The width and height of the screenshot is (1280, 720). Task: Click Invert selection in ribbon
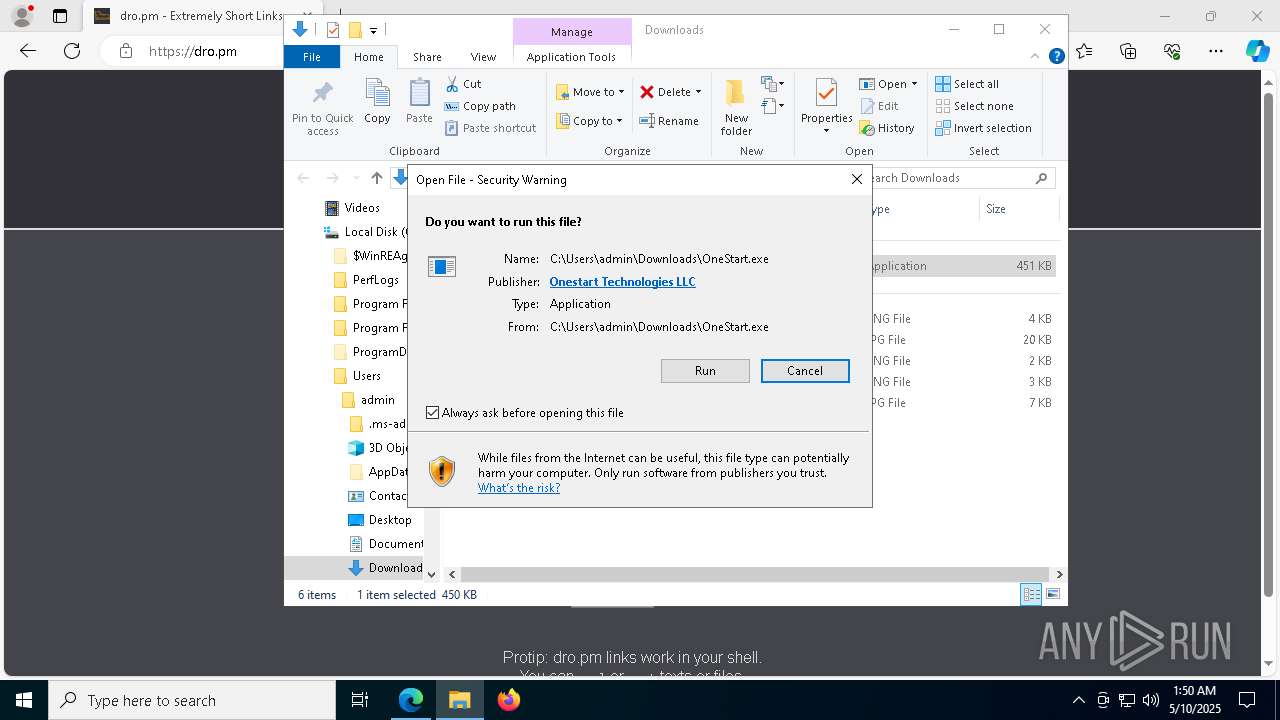983,128
